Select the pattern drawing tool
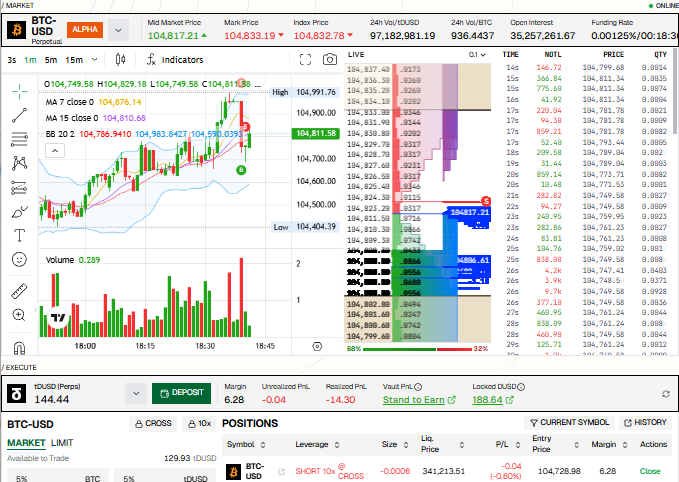The width and height of the screenshot is (679, 482). [x=19, y=163]
